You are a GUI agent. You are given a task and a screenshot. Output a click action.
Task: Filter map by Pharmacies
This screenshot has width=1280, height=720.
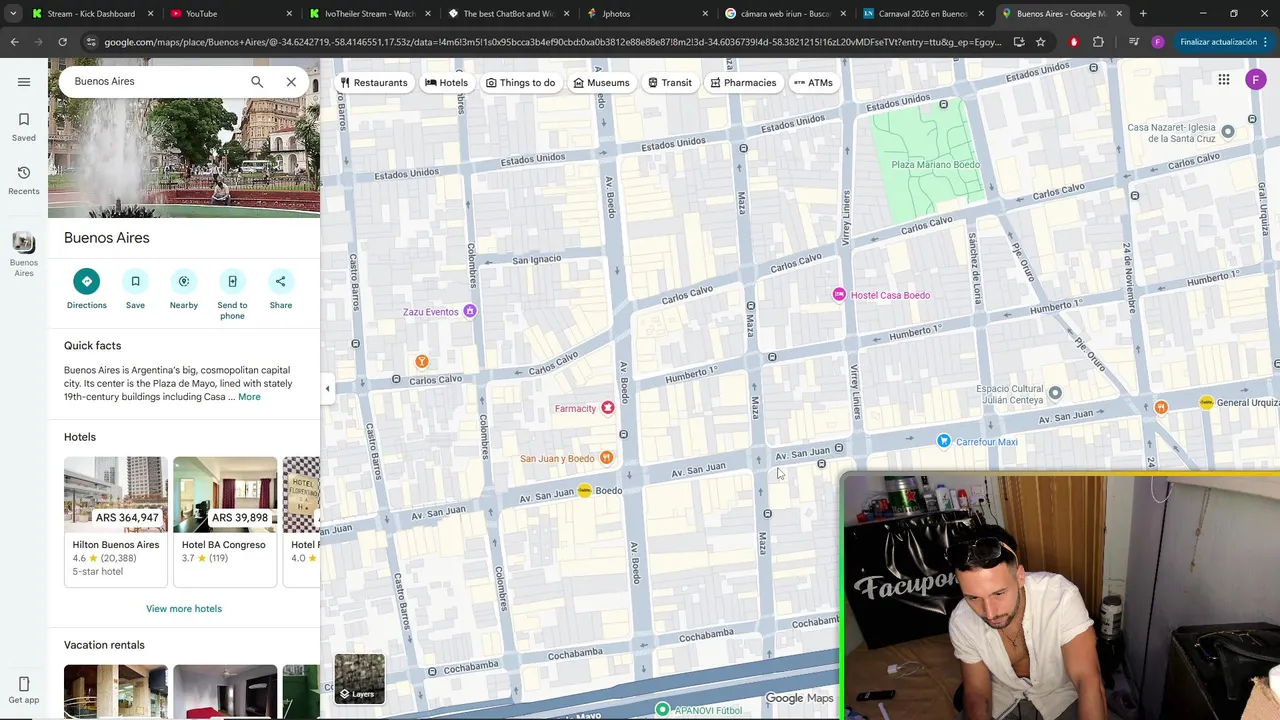[743, 83]
